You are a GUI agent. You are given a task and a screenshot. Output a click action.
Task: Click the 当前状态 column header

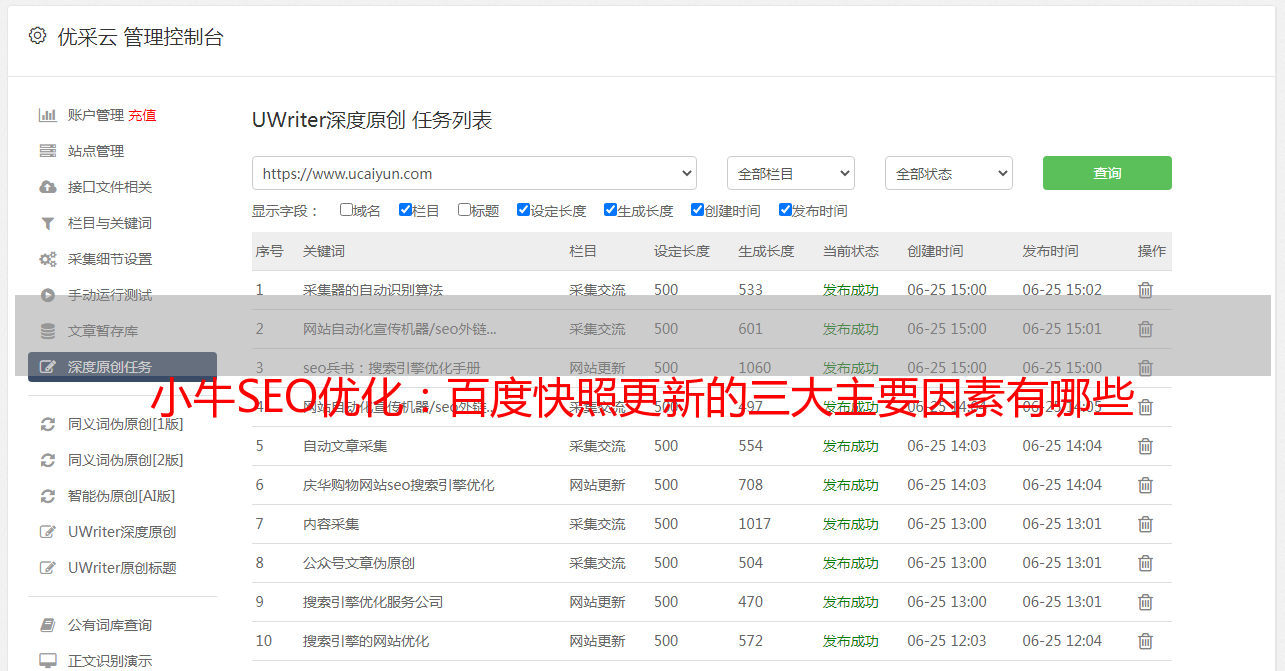[851, 251]
